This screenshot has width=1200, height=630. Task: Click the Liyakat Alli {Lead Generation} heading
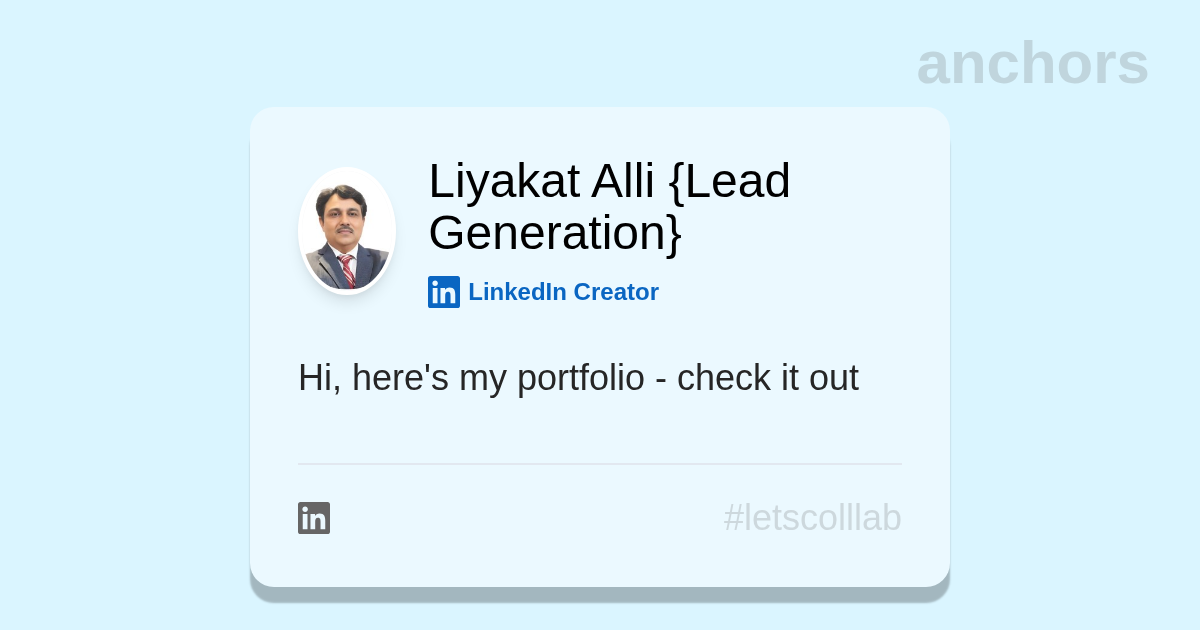609,207
